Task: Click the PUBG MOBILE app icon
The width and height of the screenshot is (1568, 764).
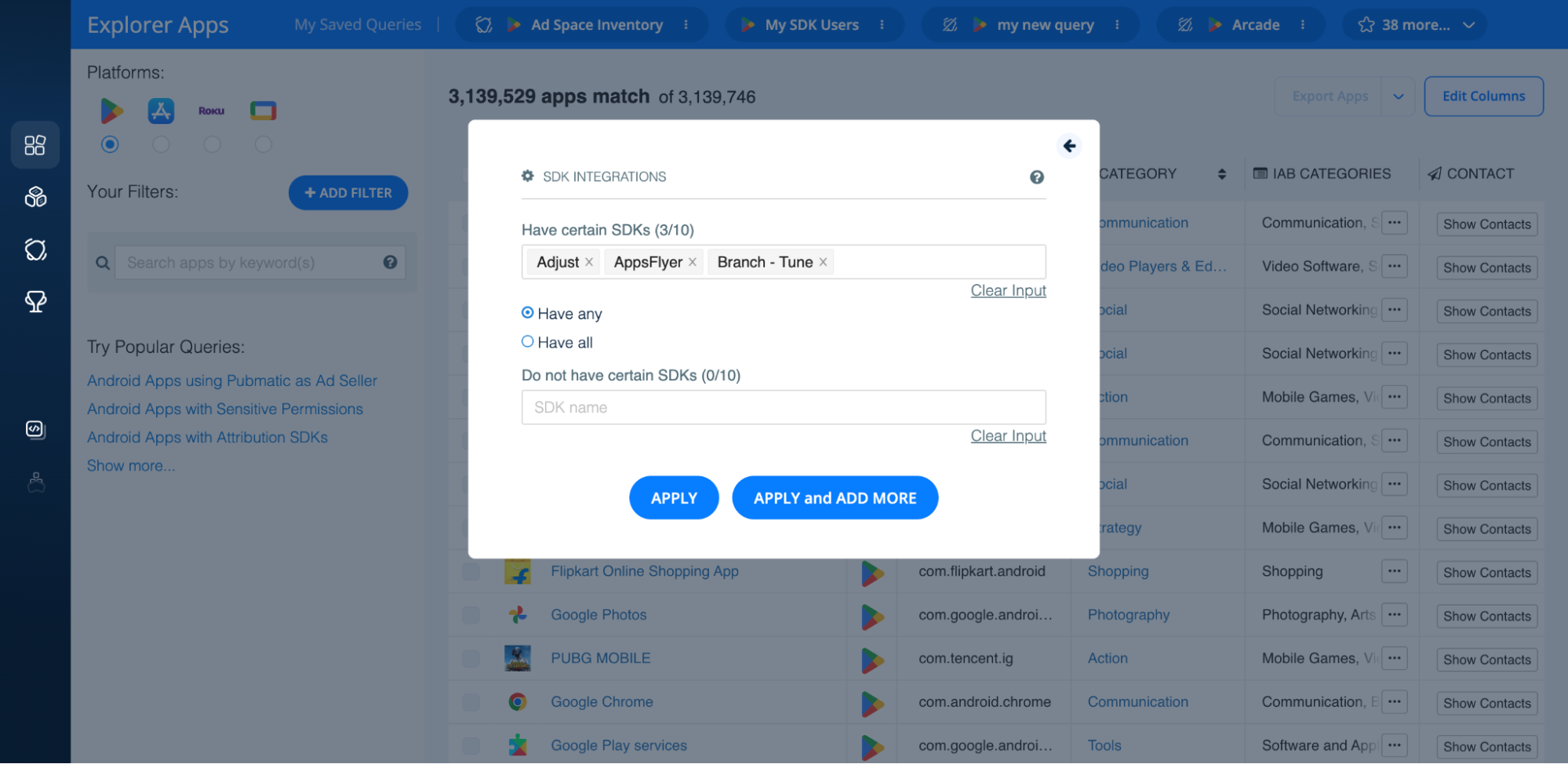Action: [x=518, y=658]
